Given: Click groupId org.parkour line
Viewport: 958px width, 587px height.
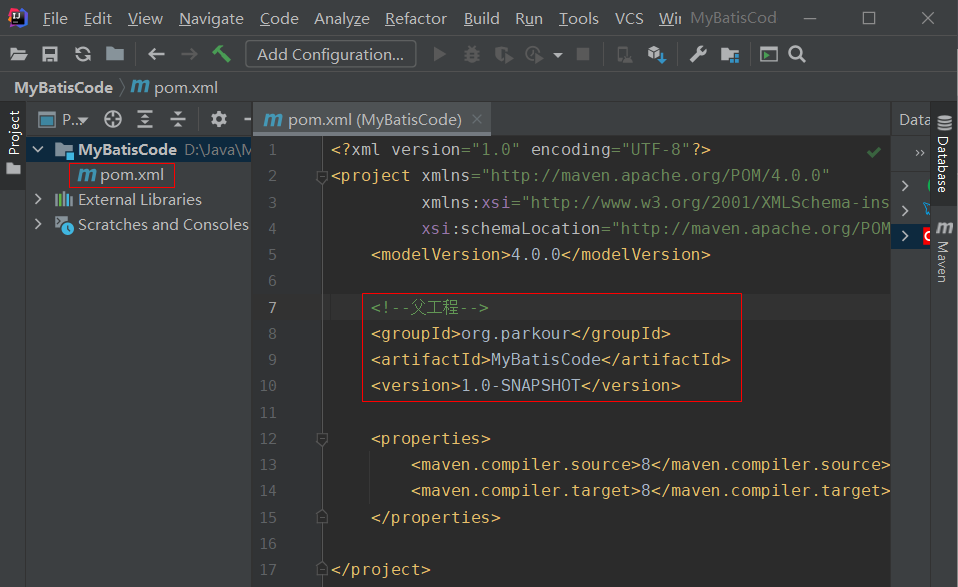Looking at the screenshot, I should tap(521, 334).
